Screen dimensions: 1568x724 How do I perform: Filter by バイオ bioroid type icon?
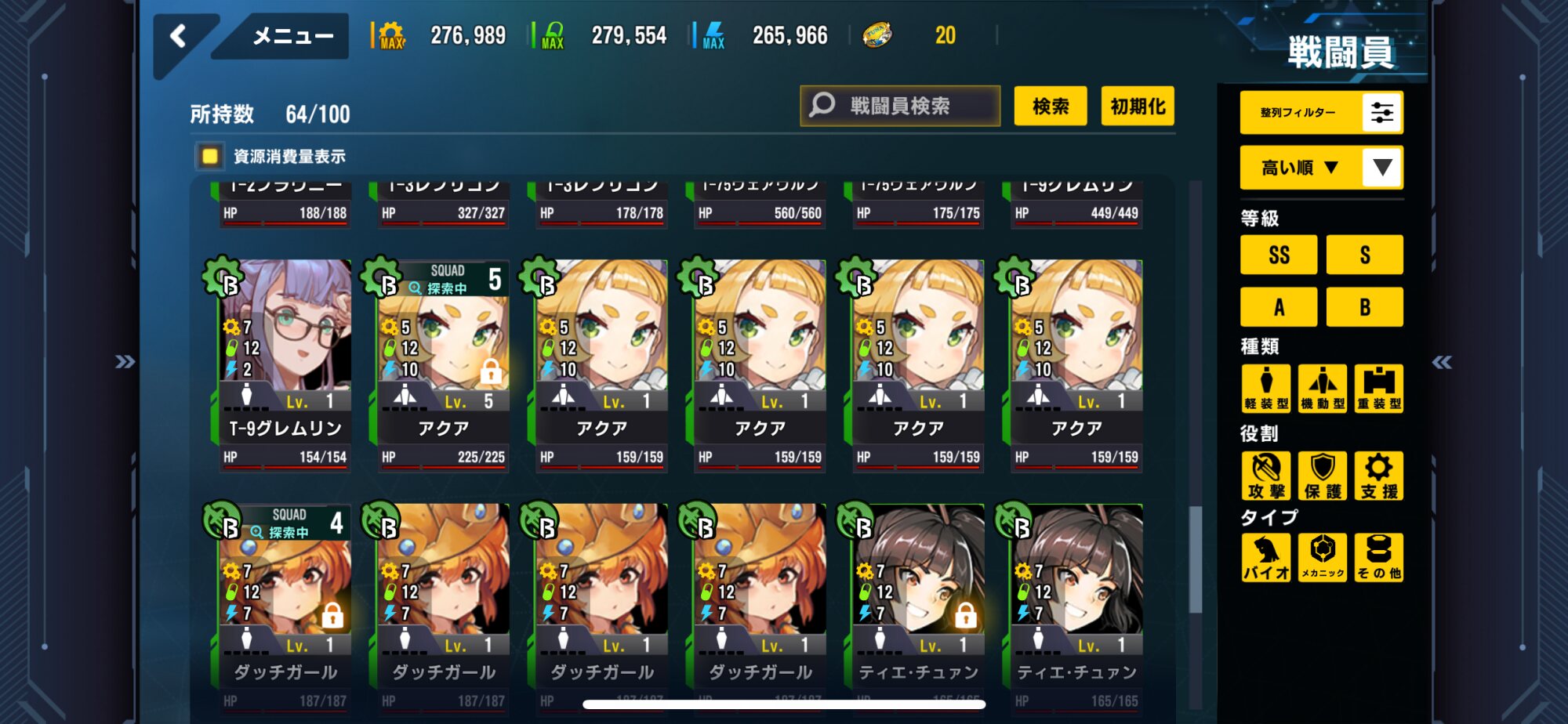point(1265,558)
